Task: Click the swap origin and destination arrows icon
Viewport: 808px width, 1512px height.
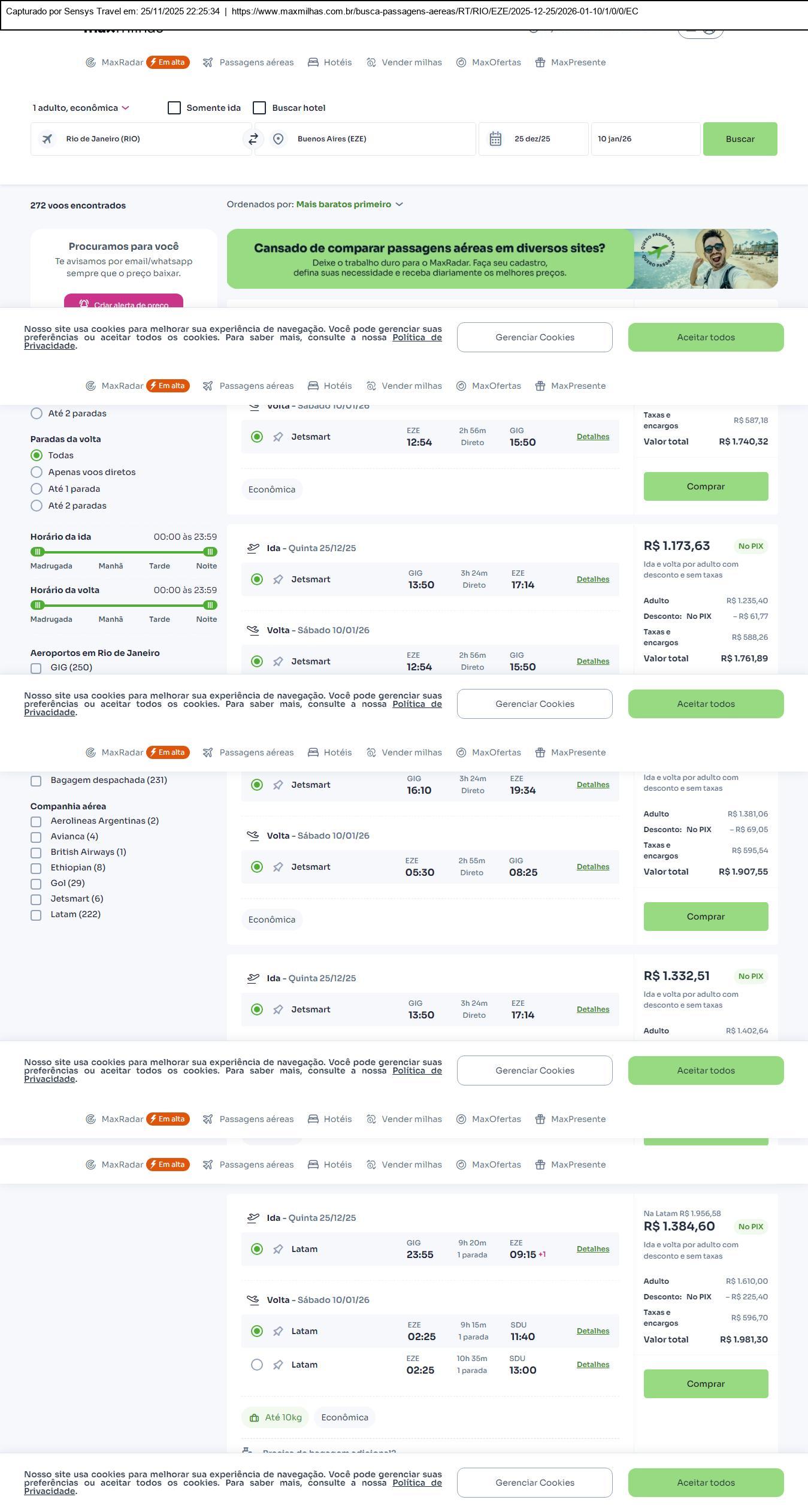Action: point(253,139)
